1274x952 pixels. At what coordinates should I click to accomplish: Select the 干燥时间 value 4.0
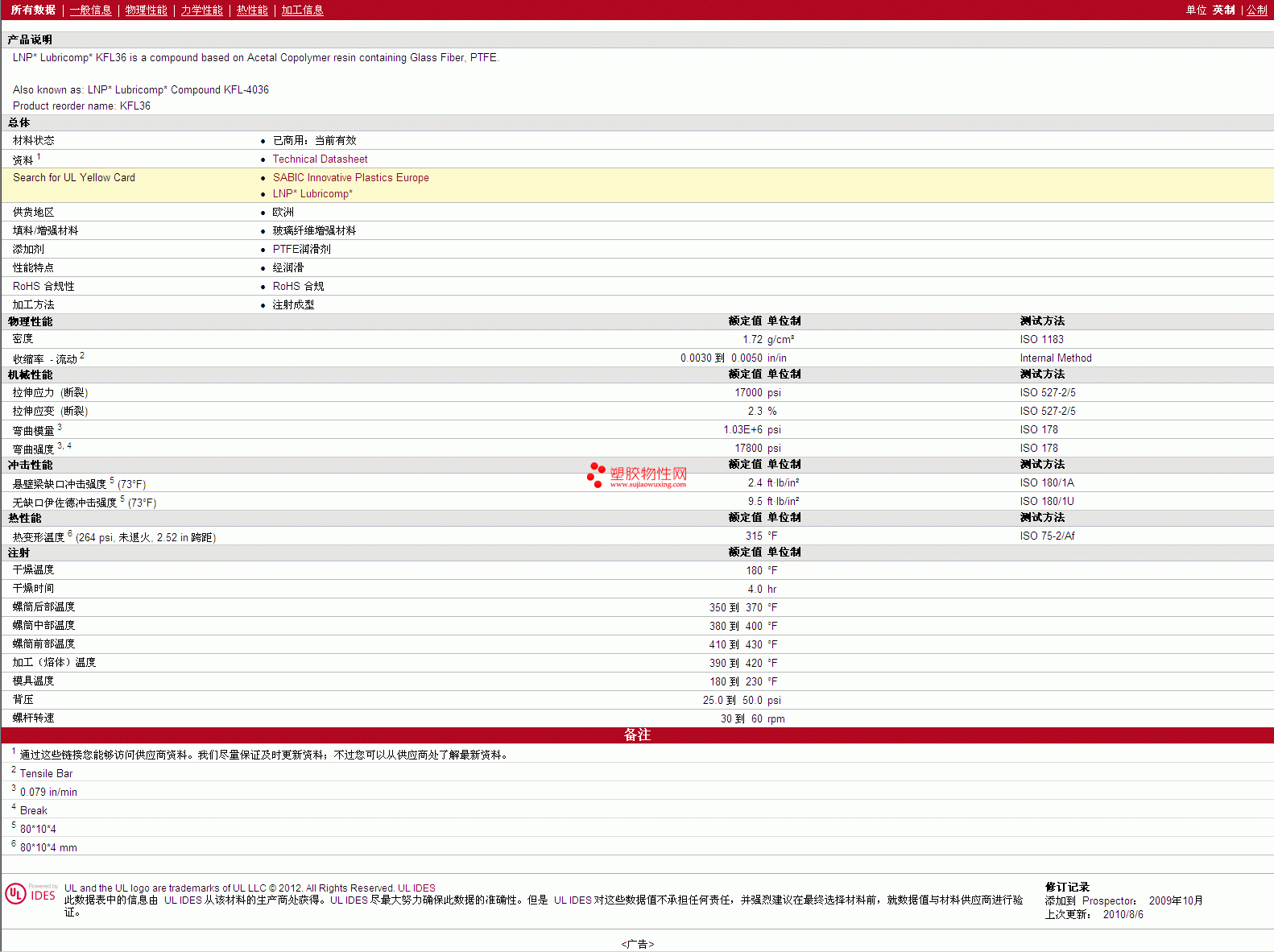click(755, 590)
